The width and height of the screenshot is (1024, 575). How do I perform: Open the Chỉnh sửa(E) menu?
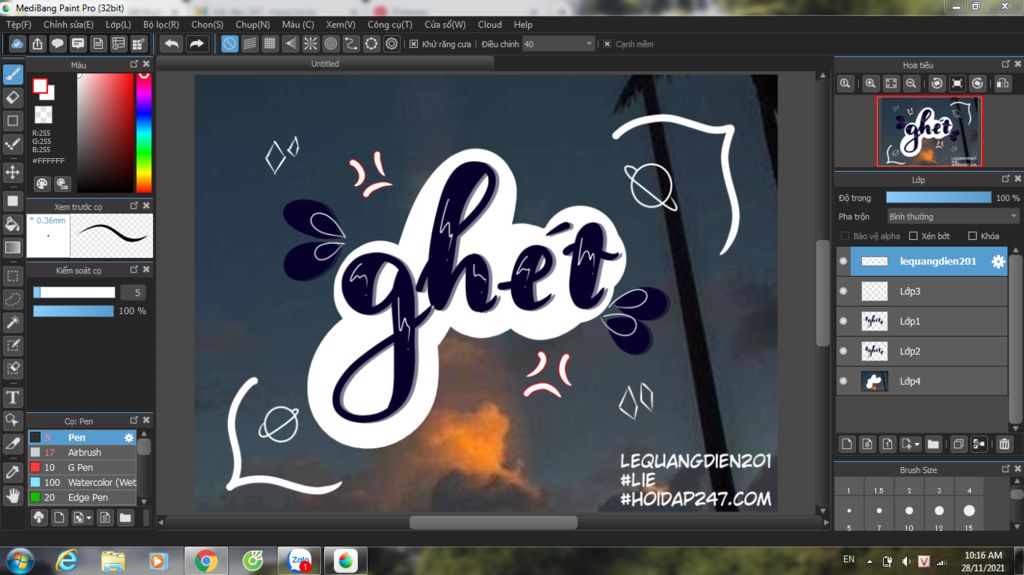point(69,24)
